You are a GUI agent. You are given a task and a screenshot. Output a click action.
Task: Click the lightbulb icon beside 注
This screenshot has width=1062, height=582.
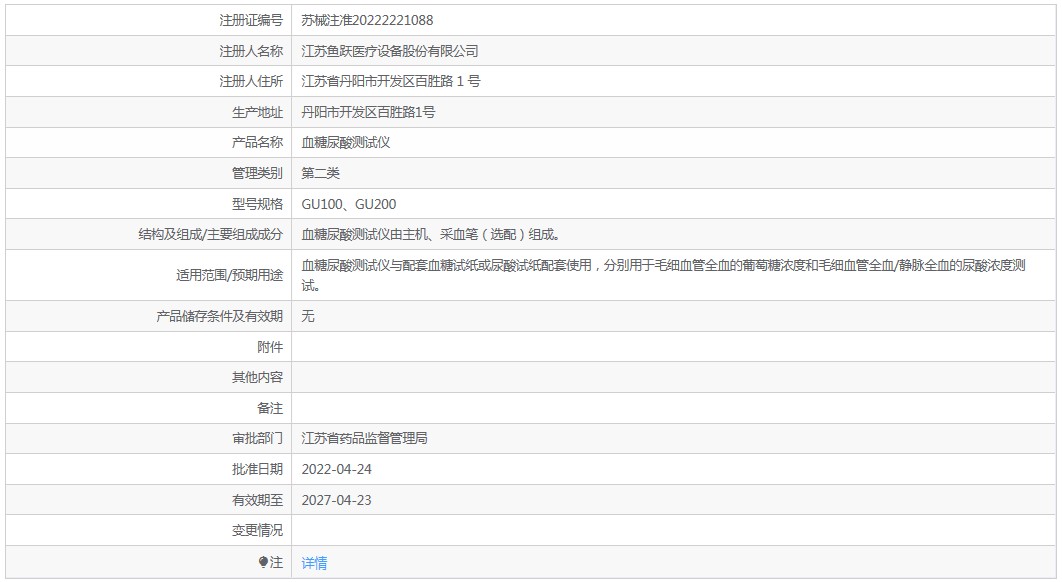pyautogui.click(x=263, y=562)
